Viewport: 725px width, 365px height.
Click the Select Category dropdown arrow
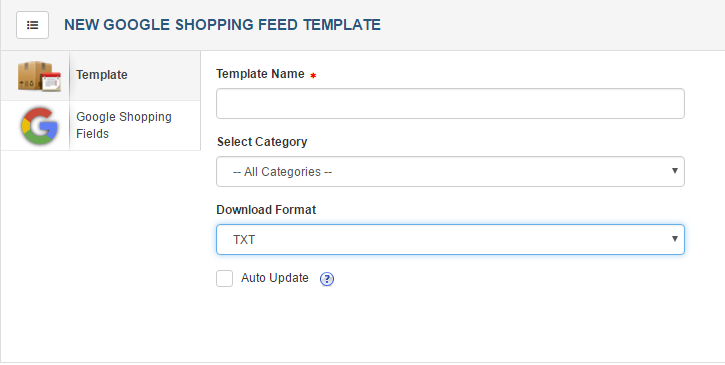point(675,171)
